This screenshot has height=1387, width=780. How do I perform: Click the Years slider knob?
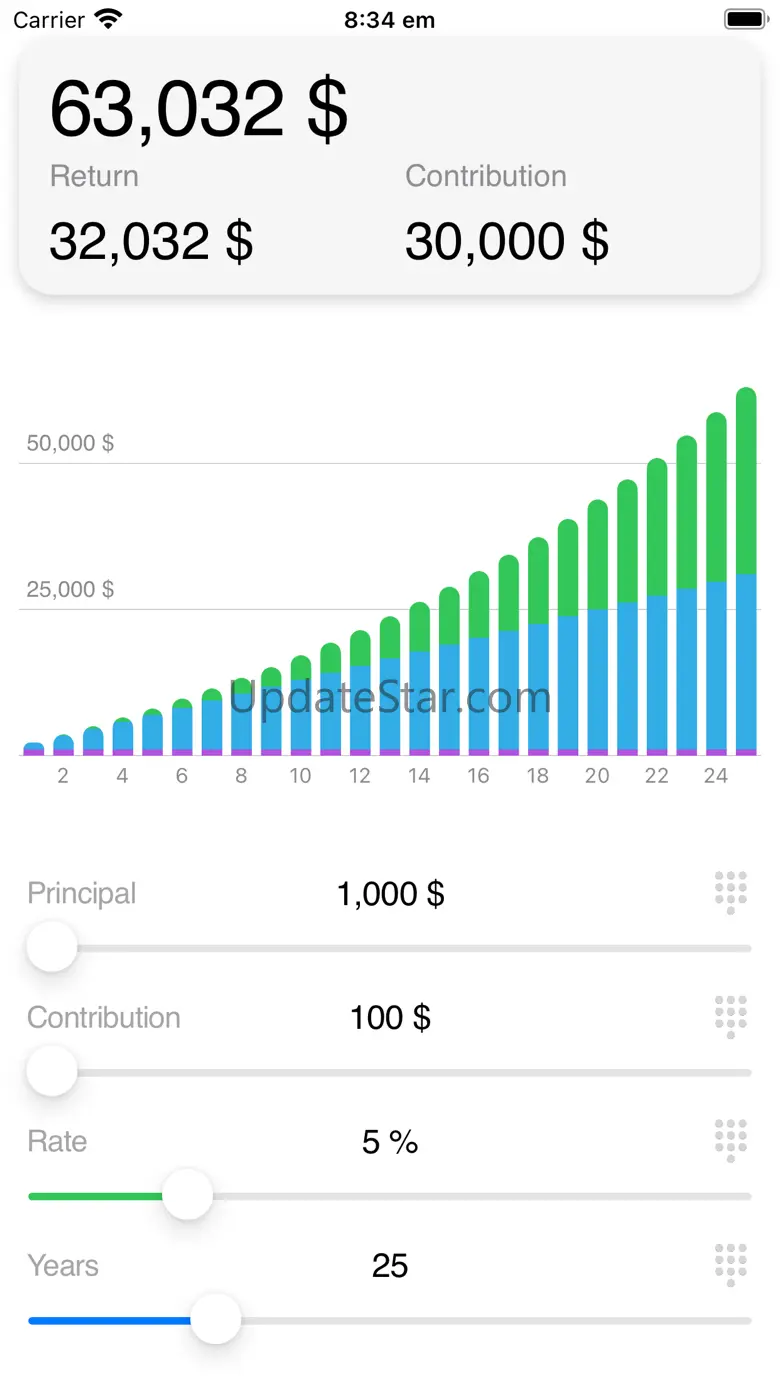coord(216,1319)
